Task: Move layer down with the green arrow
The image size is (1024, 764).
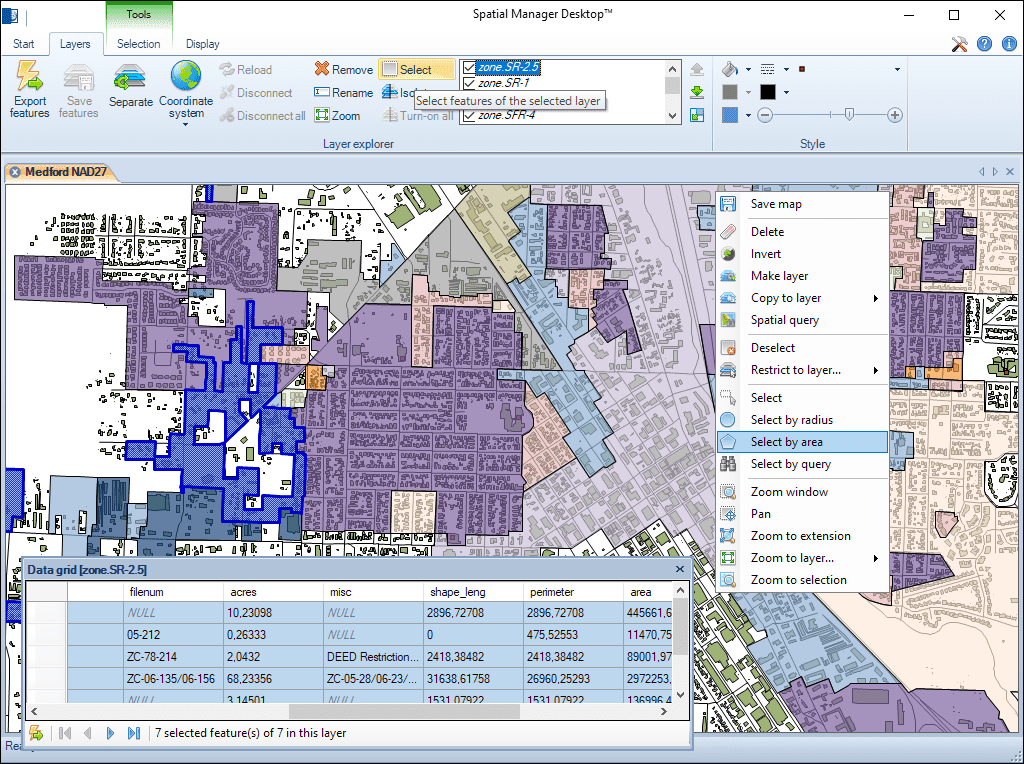Action: pyautogui.click(x=697, y=92)
